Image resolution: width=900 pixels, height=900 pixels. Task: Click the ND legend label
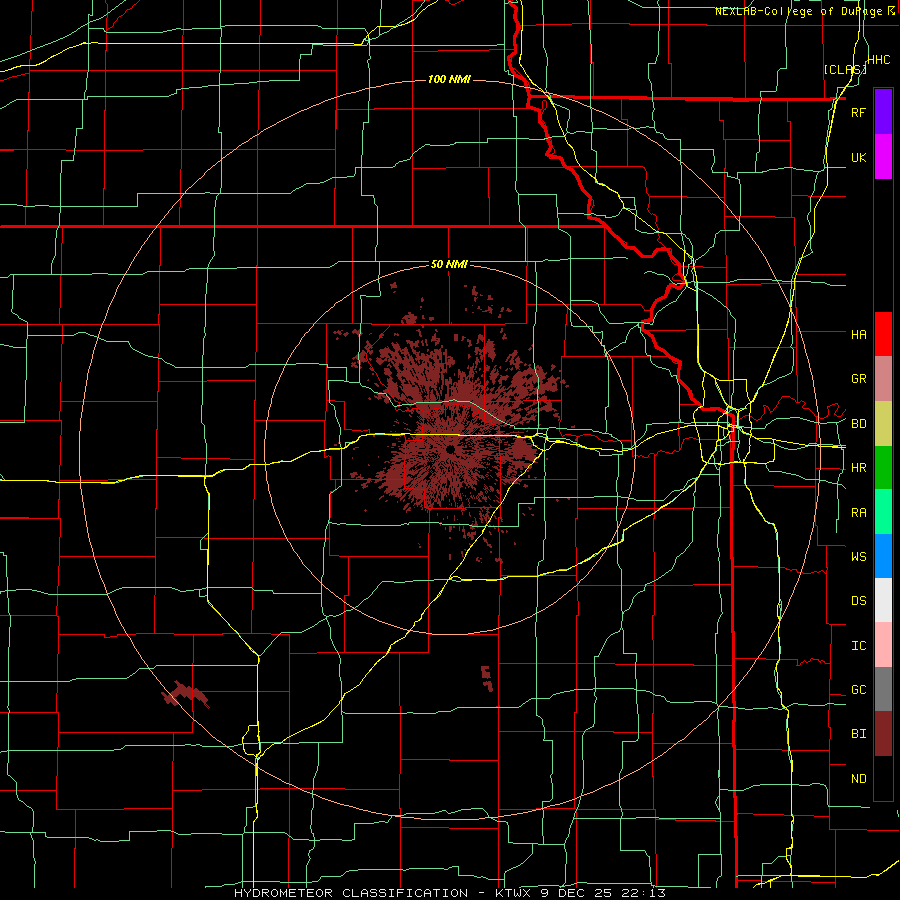pyautogui.click(x=858, y=779)
